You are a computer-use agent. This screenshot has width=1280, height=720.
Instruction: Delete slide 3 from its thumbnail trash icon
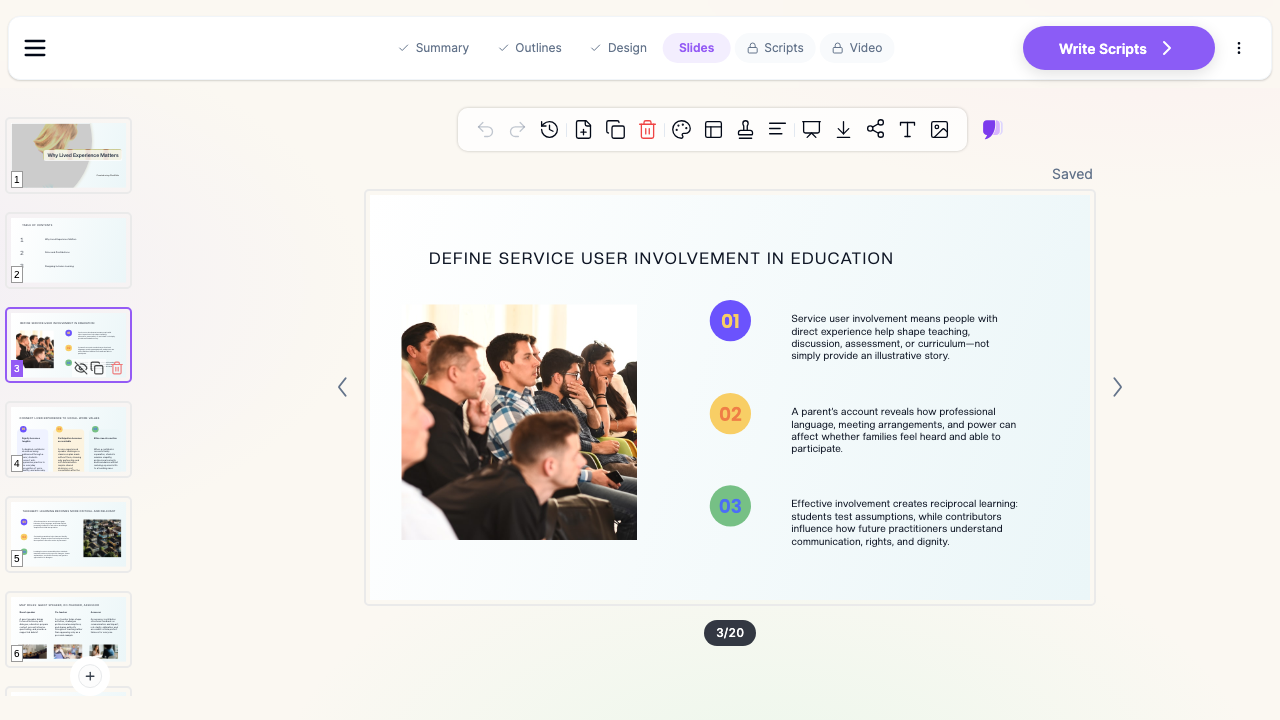[116, 368]
